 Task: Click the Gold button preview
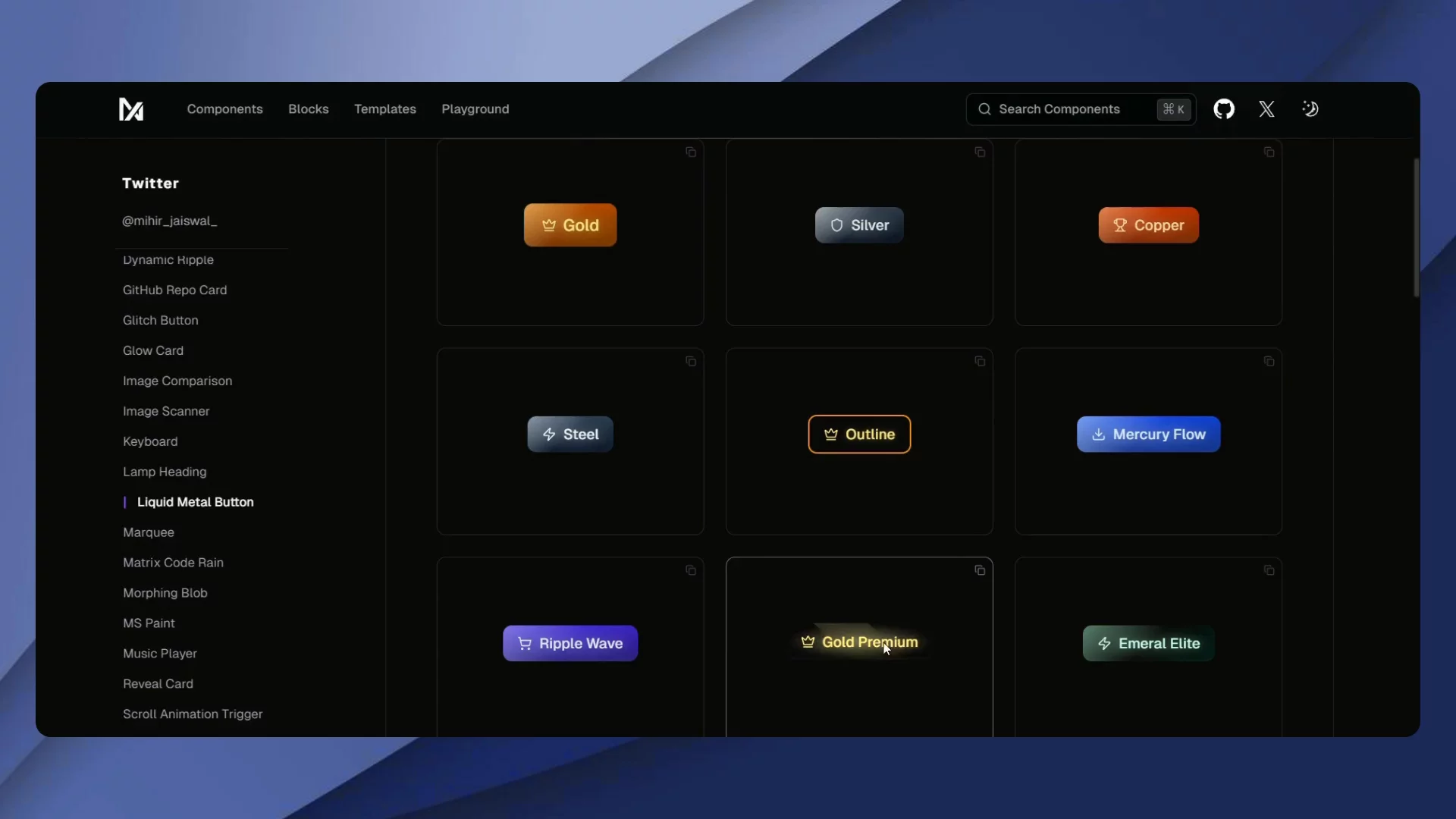(570, 224)
